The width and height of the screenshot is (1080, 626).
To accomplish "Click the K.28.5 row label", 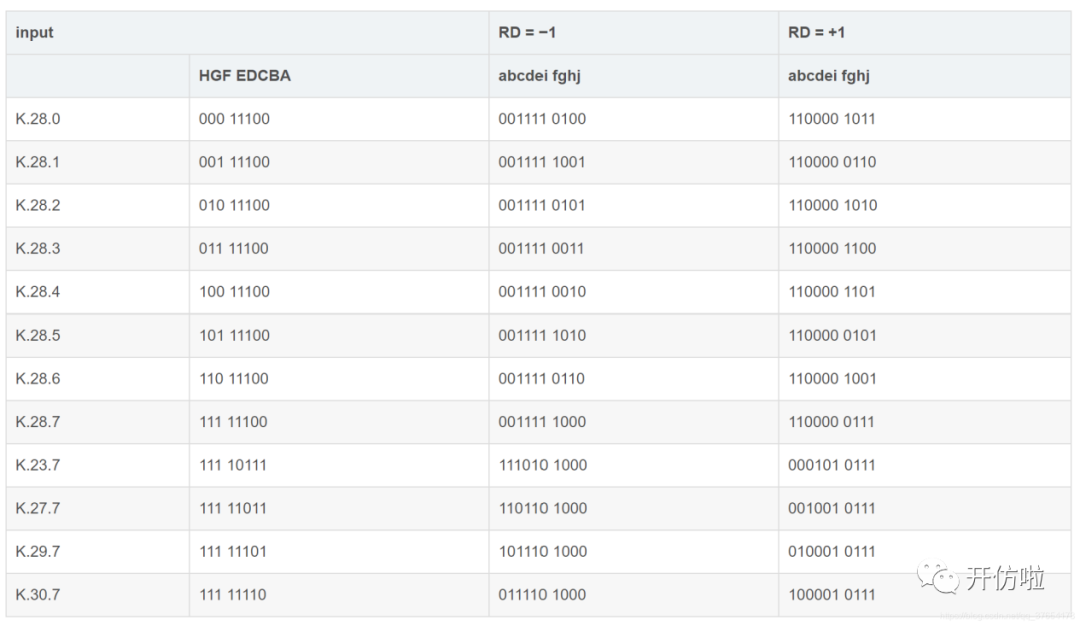I will (38, 335).
